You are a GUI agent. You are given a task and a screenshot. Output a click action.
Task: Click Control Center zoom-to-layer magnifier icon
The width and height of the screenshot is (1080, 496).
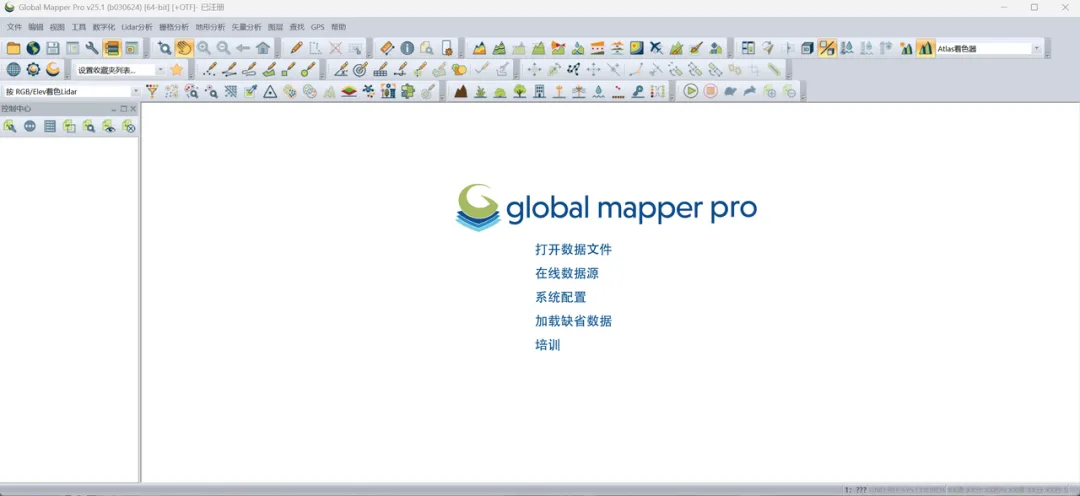point(89,126)
